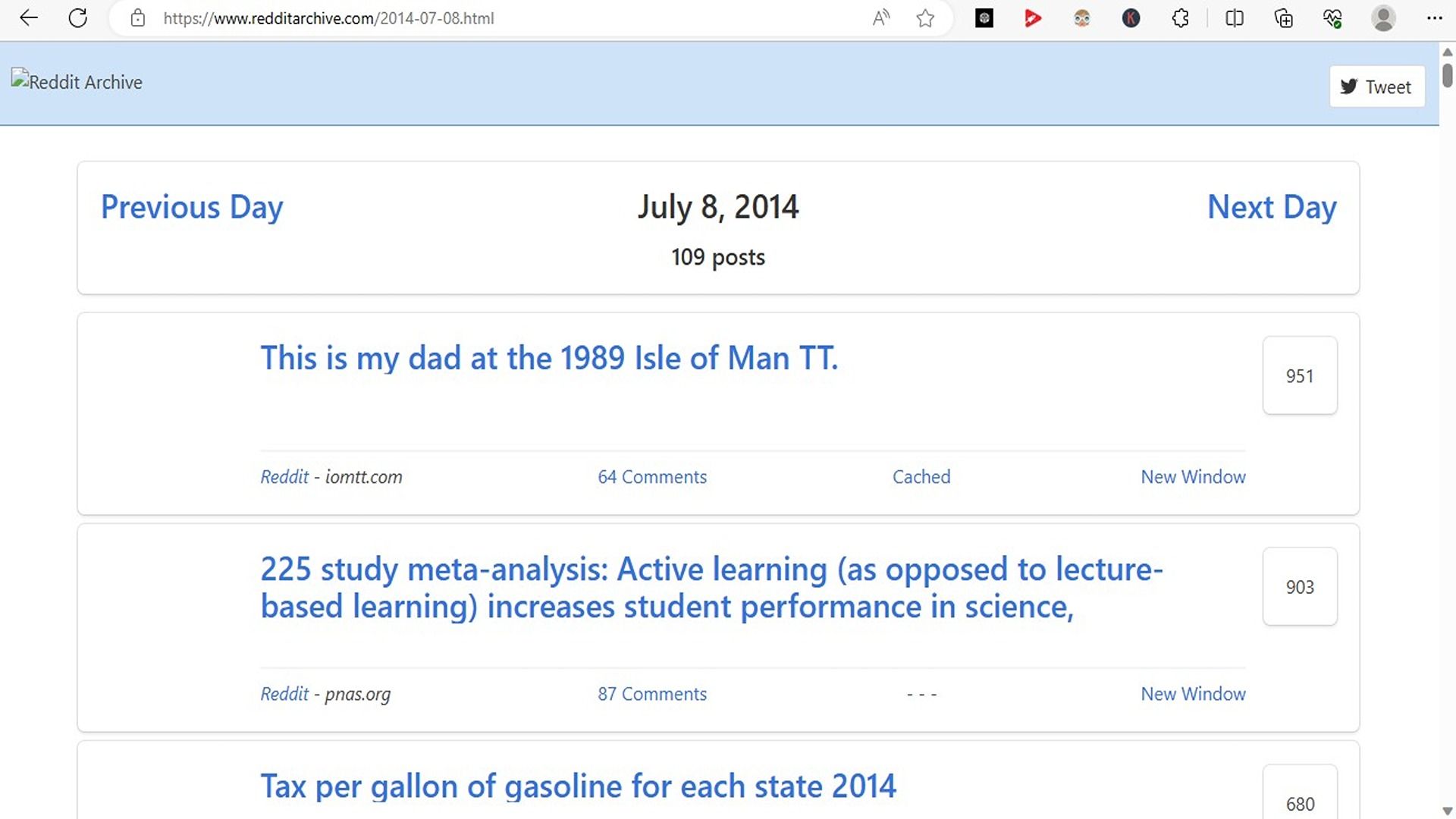
Task: Refresh the current page
Action: coord(77,18)
